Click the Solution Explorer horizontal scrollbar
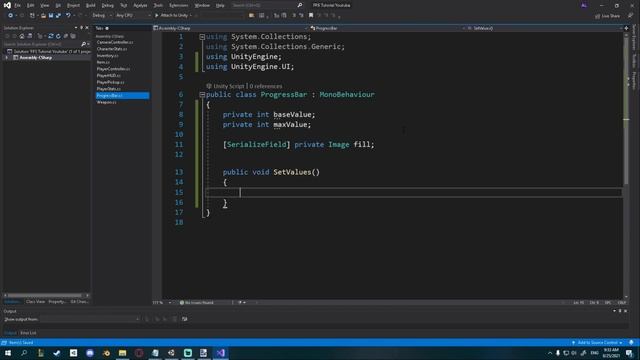The width and height of the screenshot is (640, 360). click(x=46, y=295)
